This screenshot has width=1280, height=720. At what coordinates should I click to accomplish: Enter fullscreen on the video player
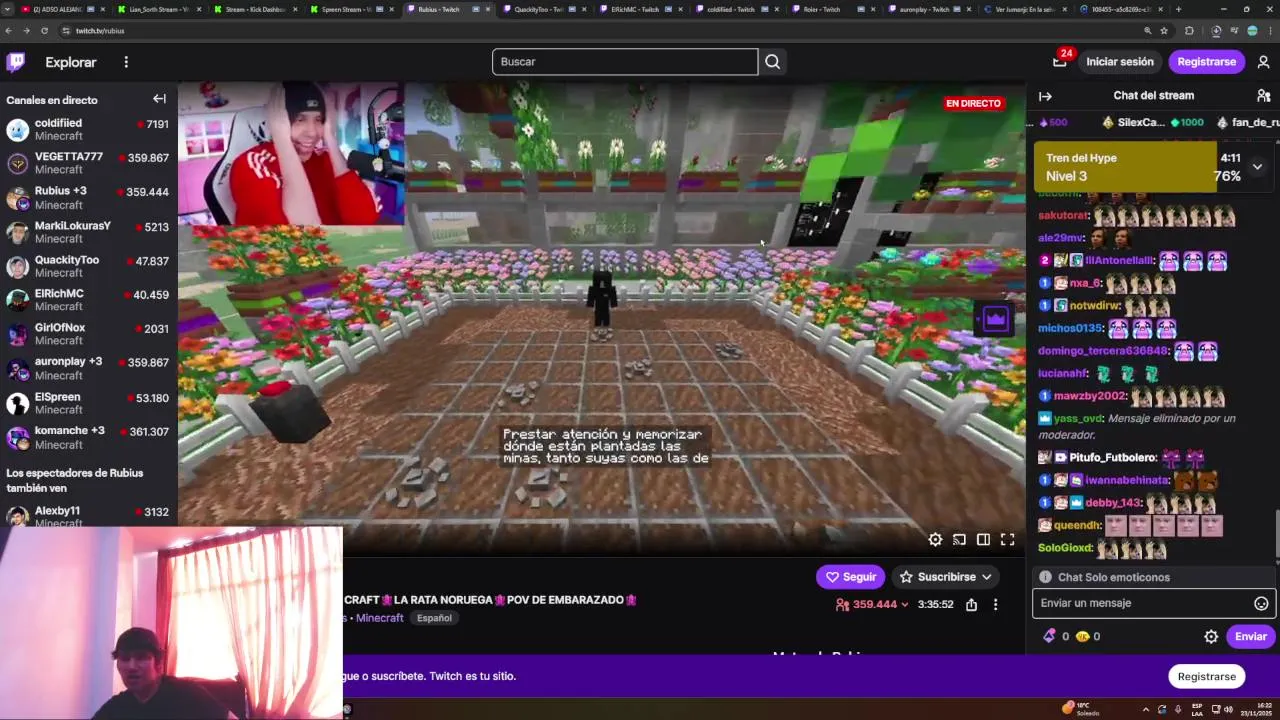[1008, 540]
